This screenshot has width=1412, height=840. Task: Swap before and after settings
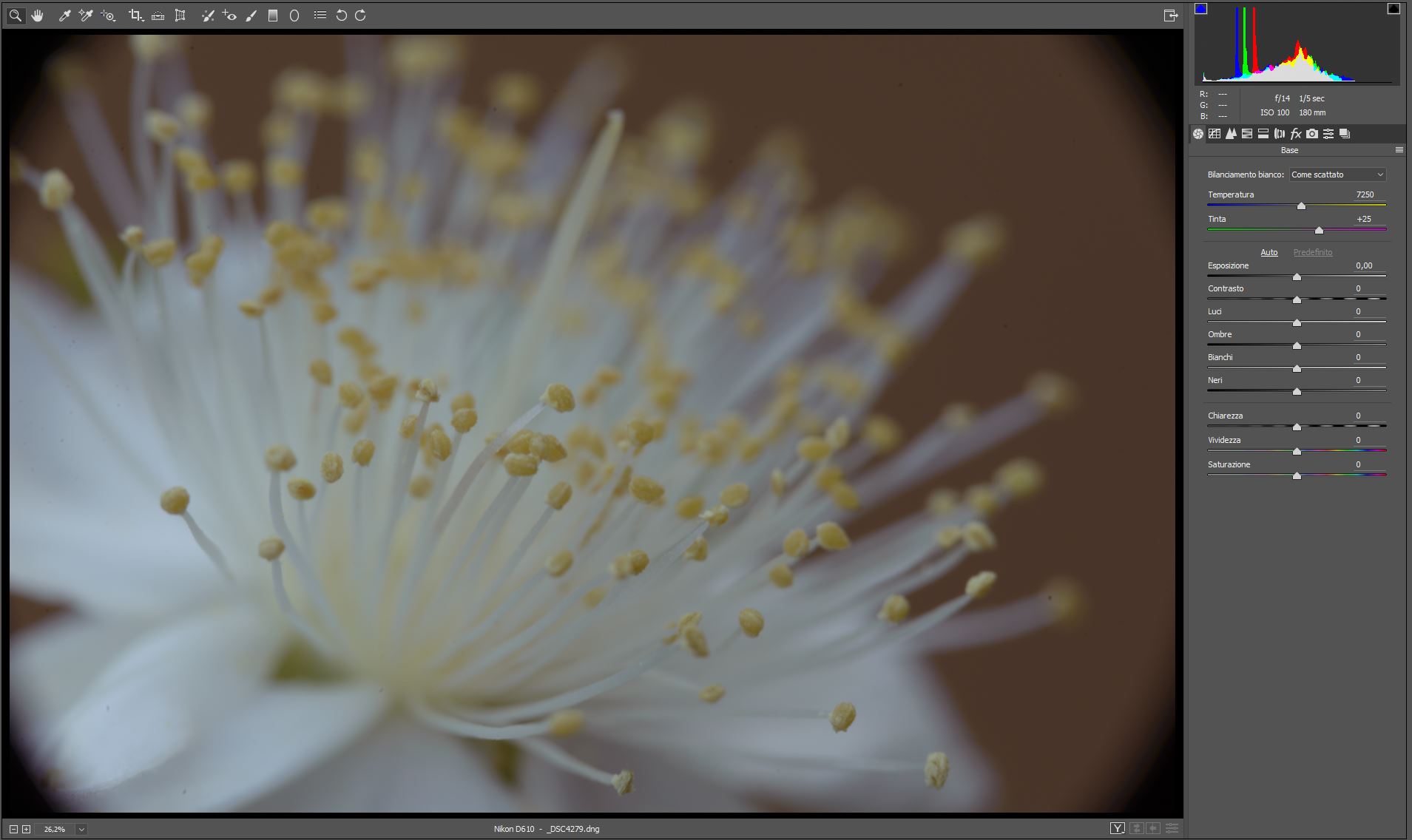click(x=1137, y=829)
